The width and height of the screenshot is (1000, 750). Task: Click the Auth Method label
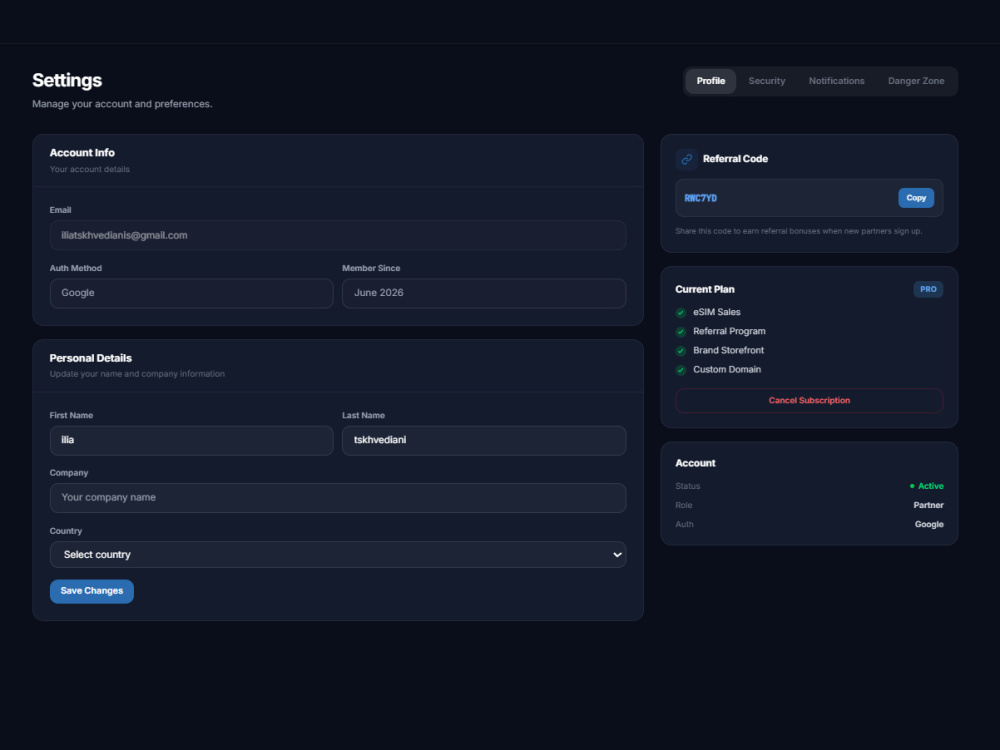[x=76, y=268]
